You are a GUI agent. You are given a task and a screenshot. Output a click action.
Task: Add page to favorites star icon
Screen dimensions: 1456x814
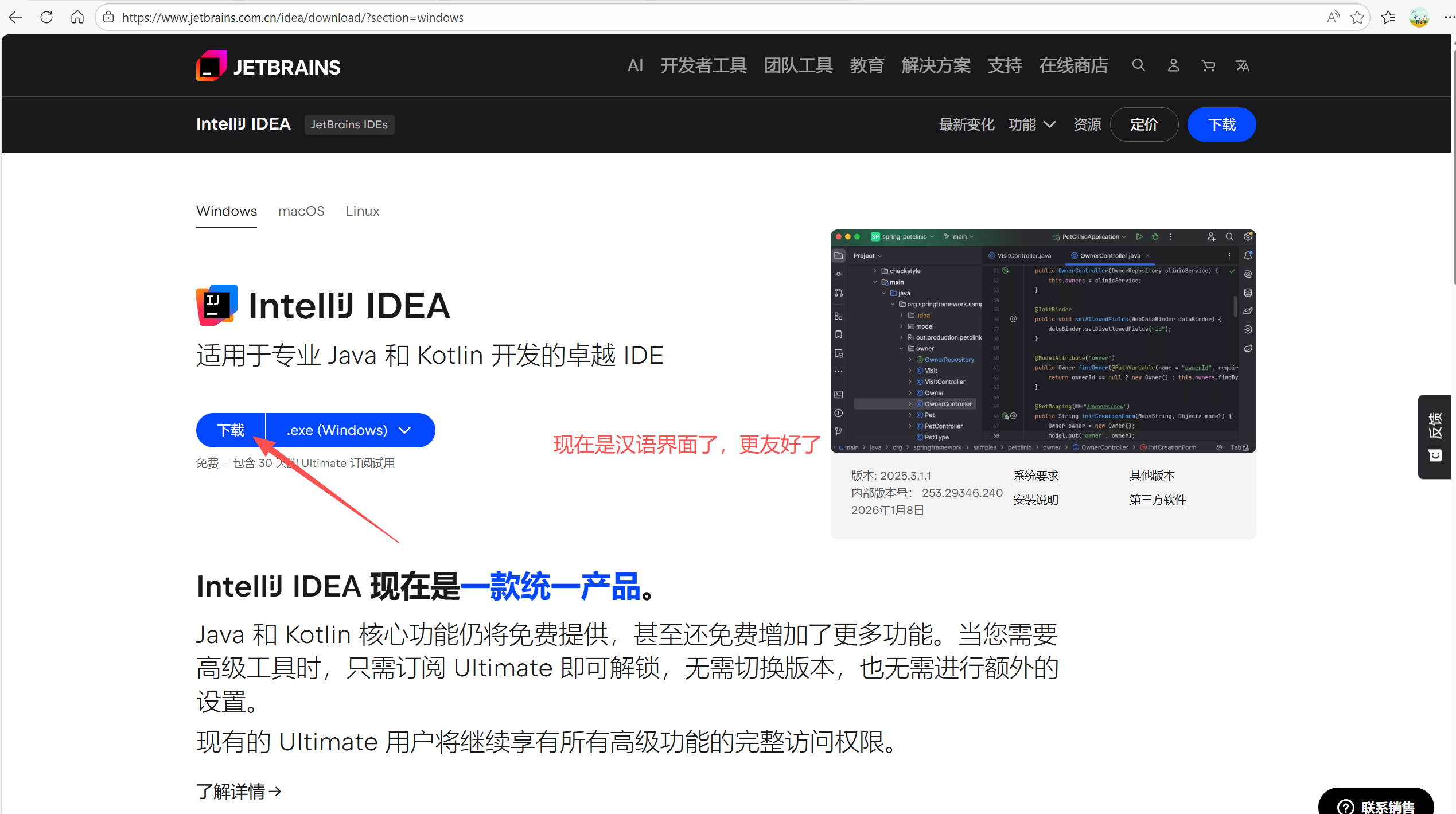[x=1357, y=17]
